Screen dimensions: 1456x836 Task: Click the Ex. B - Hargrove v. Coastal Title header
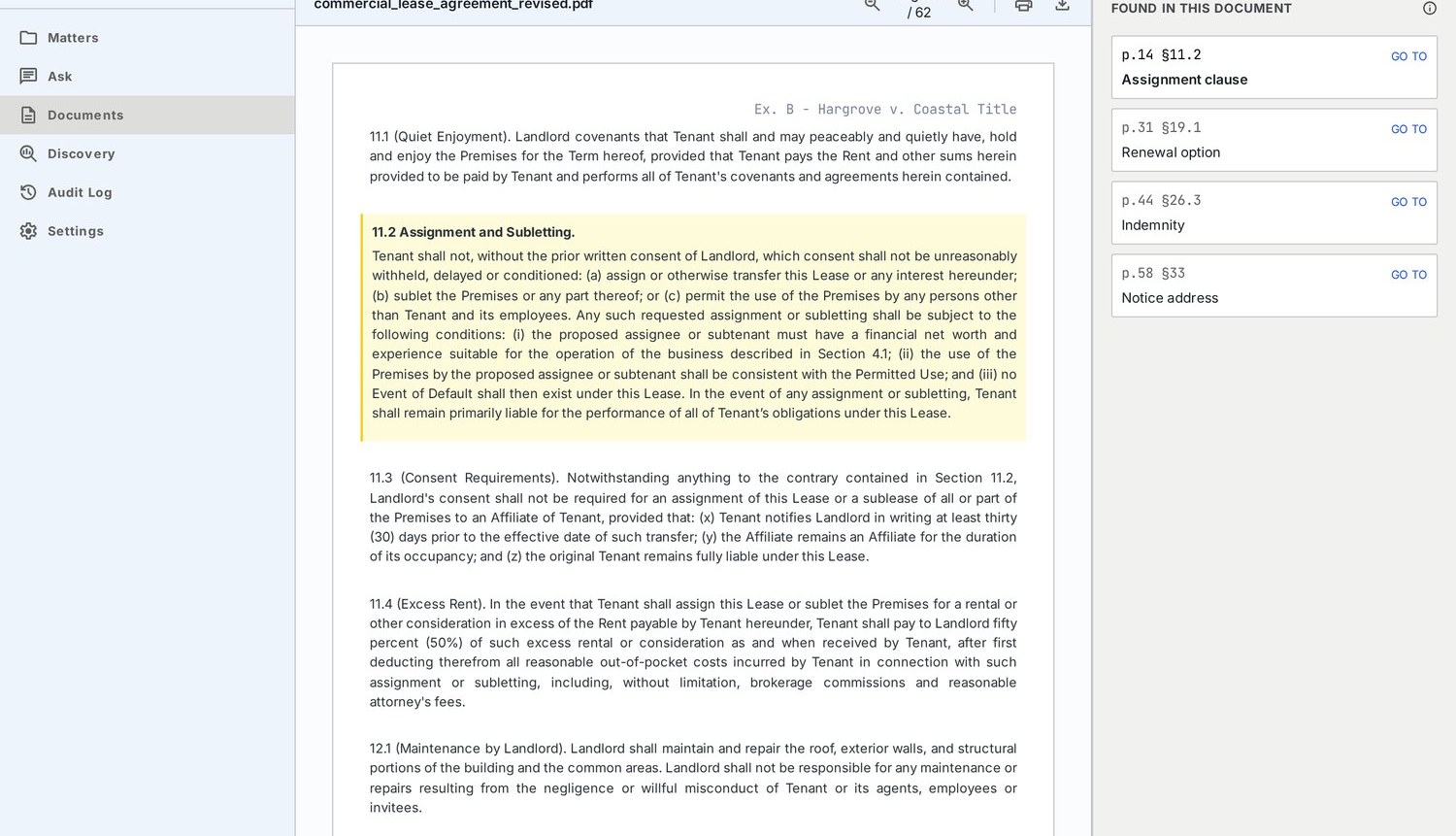[x=885, y=110]
